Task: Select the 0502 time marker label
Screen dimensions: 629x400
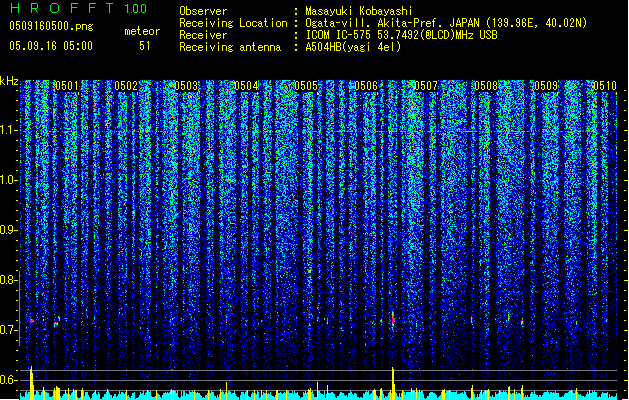Action: [126, 86]
